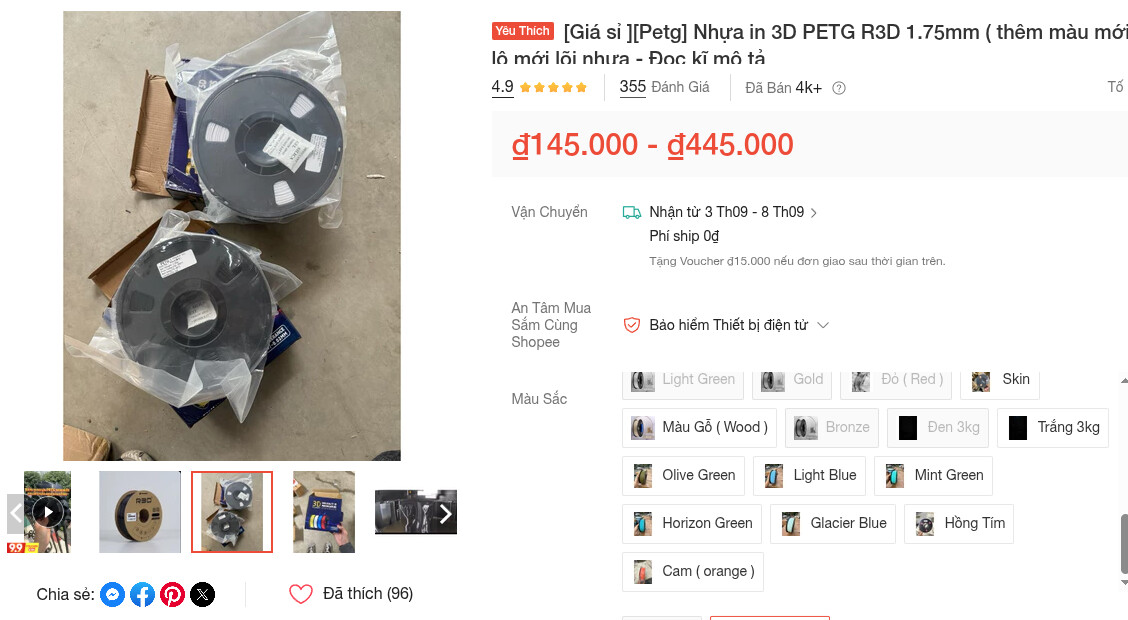
Task: Expand the delivery date details chevron
Action: 814,213
